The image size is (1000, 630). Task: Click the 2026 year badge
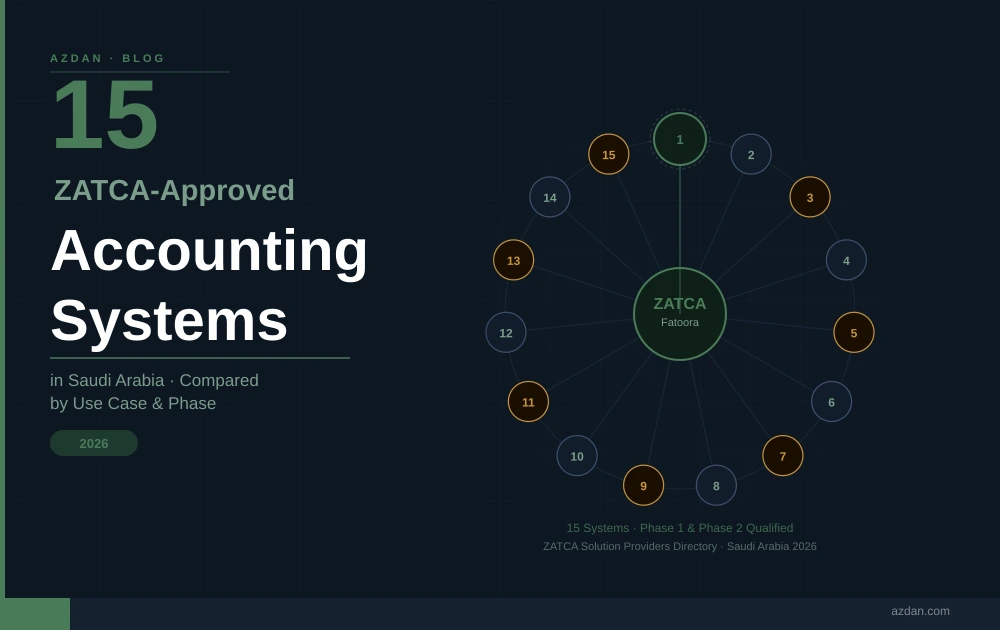[x=94, y=443]
